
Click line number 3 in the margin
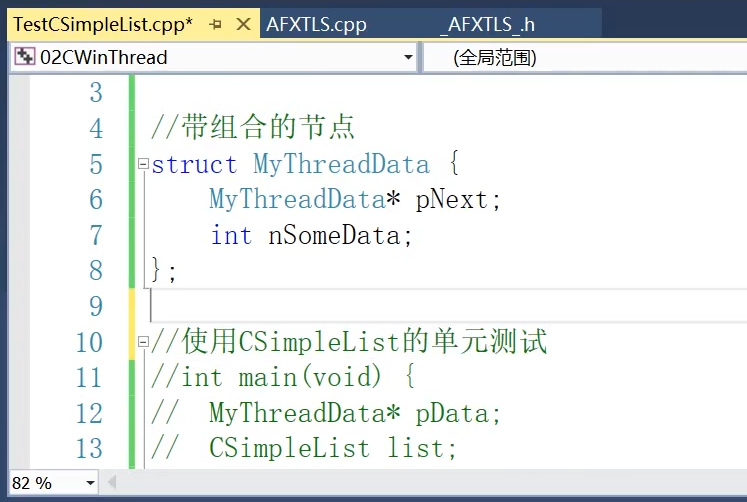pos(96,92)
